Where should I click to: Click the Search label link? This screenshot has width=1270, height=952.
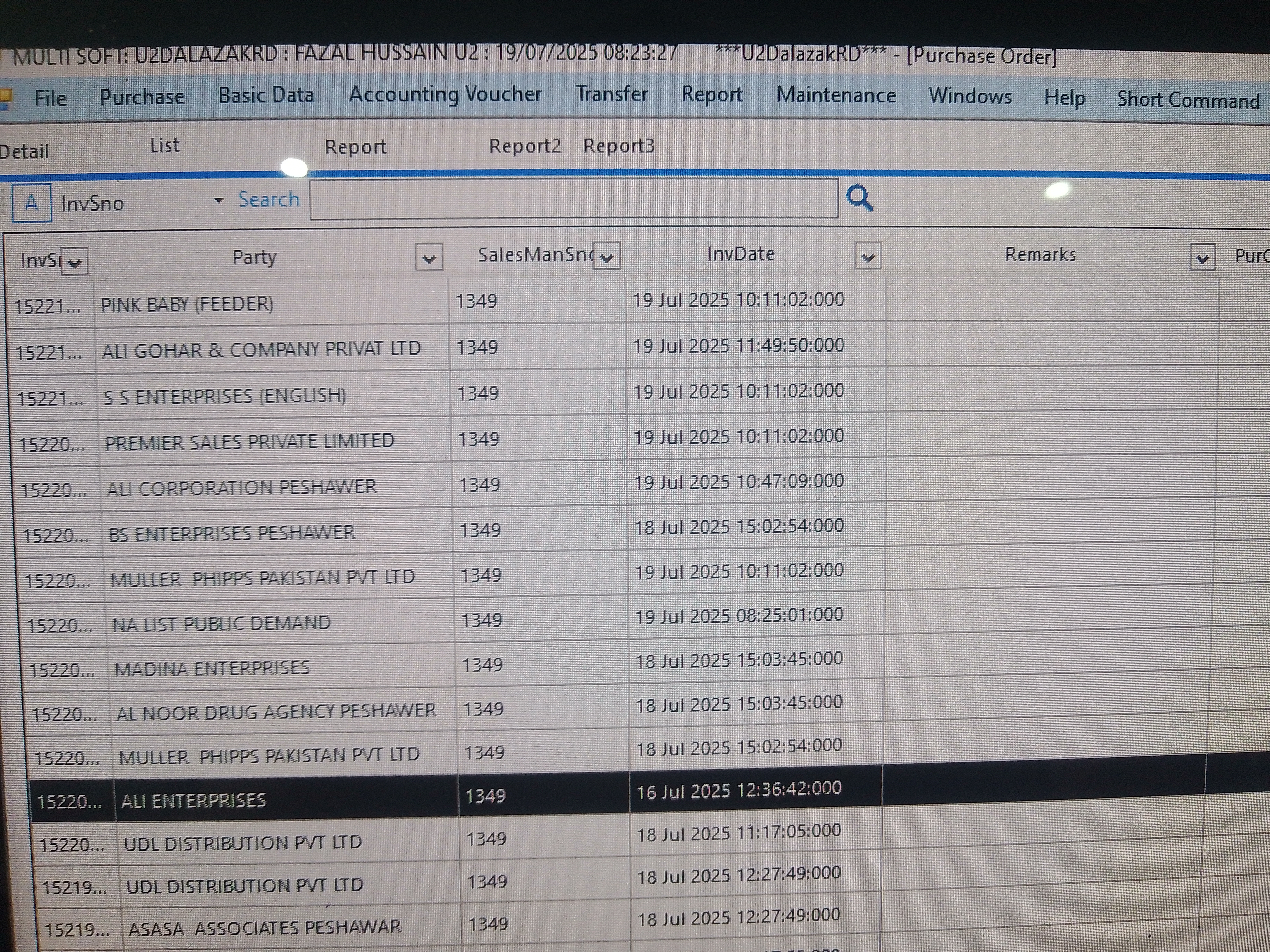pos(269,200)
